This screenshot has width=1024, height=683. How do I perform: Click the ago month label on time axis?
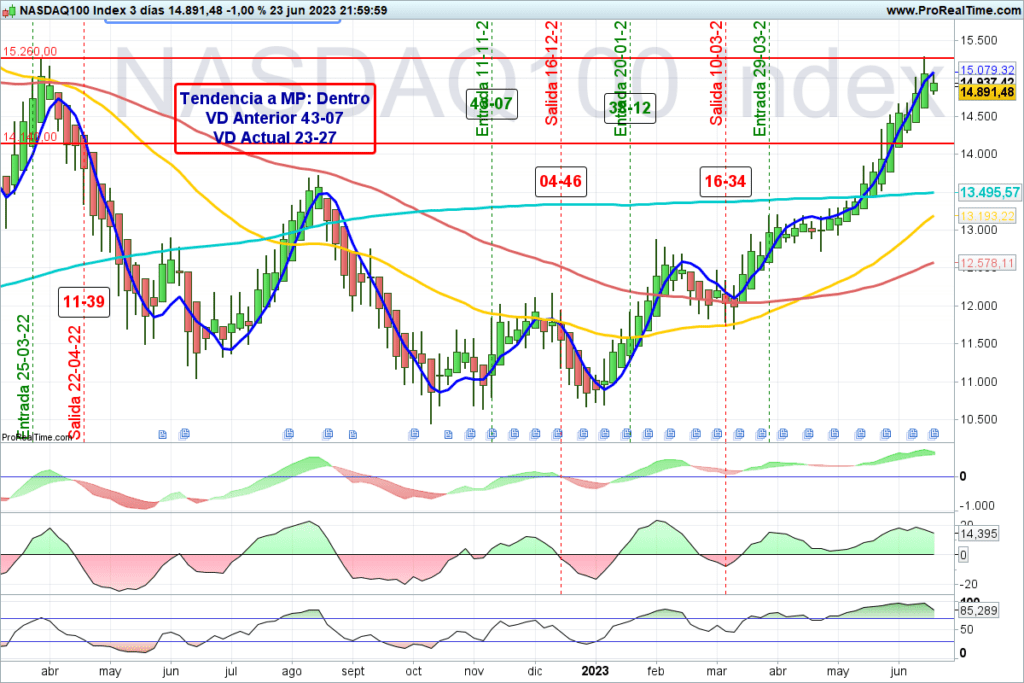(291, 671)
